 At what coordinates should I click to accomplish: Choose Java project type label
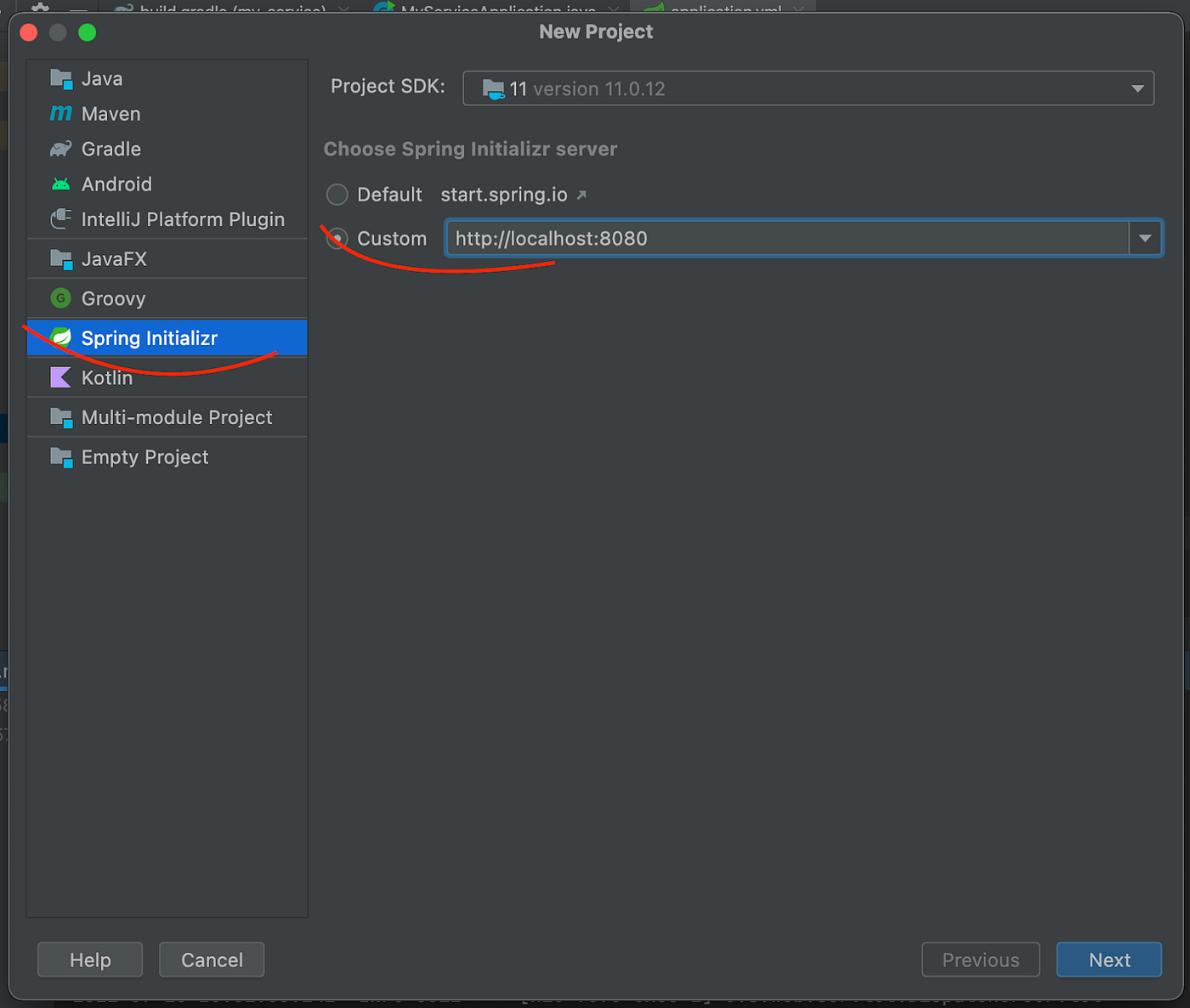[x=102, y=79]
